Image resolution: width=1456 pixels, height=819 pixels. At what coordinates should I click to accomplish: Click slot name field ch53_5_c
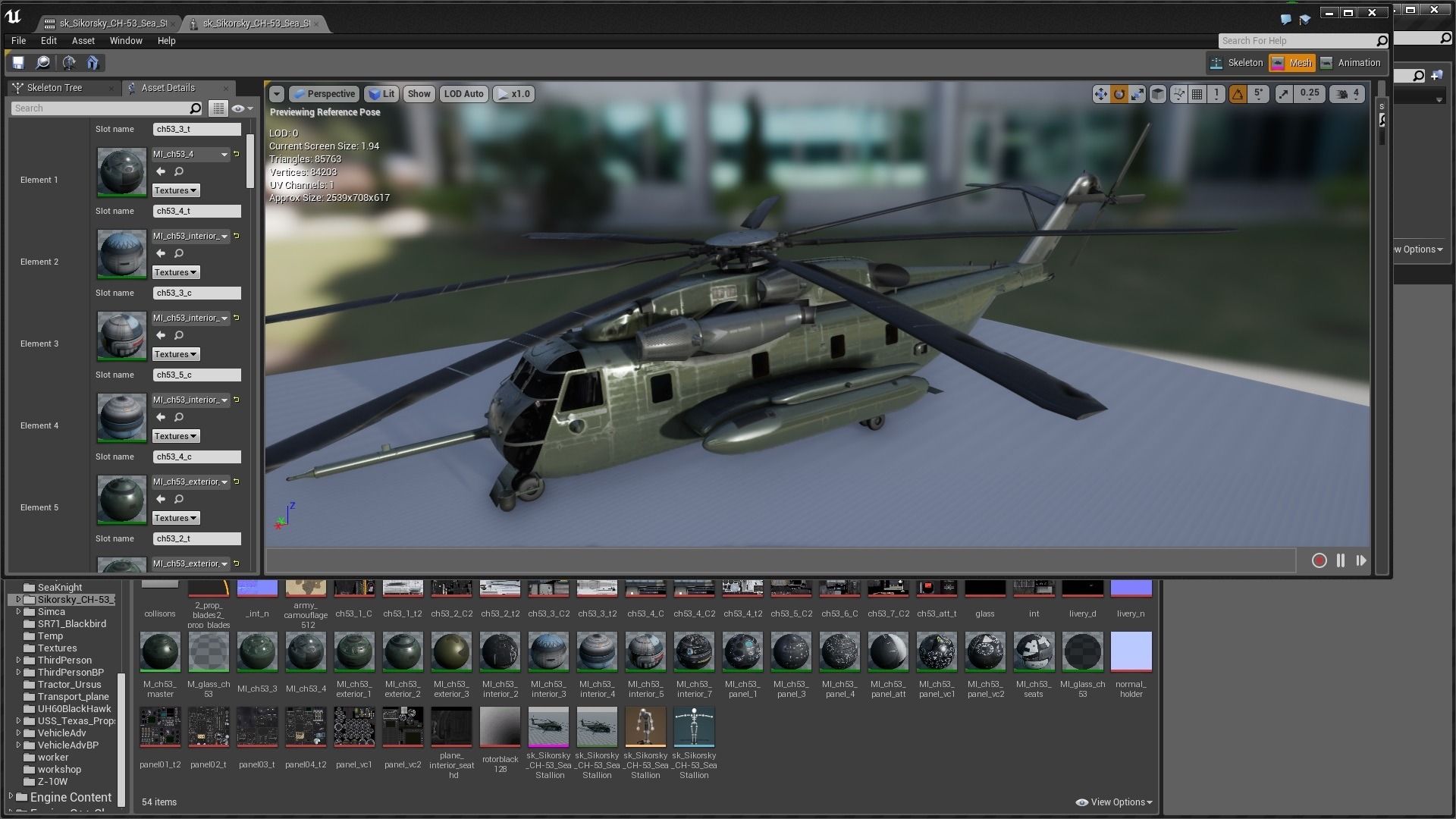(x=197, y=375)
